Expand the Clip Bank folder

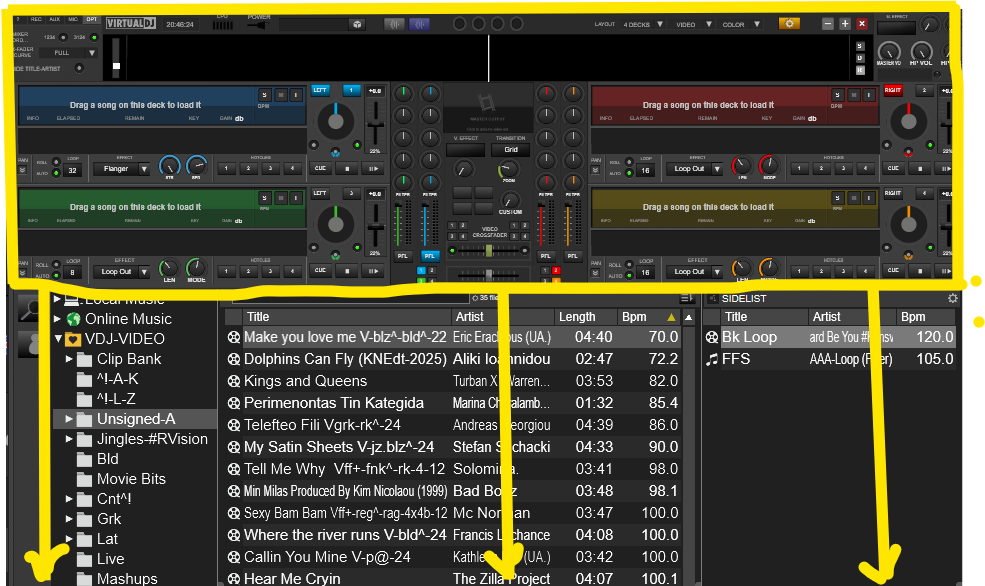click(69, 359)
